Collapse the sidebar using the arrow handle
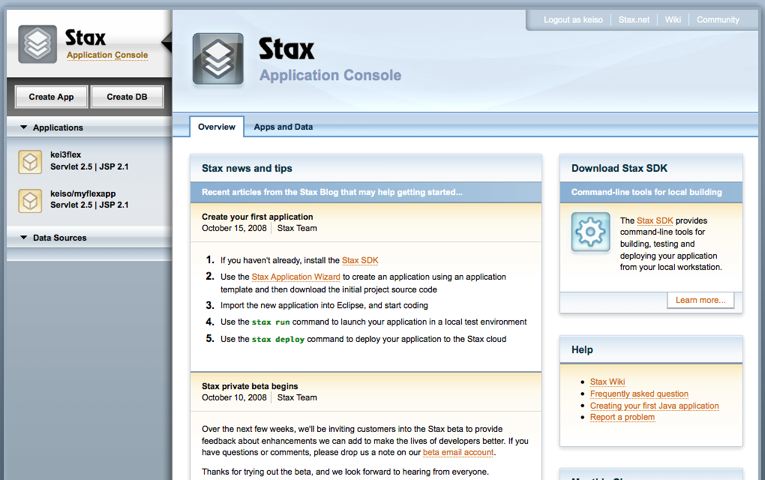765x480 pixels. (166, 42)
